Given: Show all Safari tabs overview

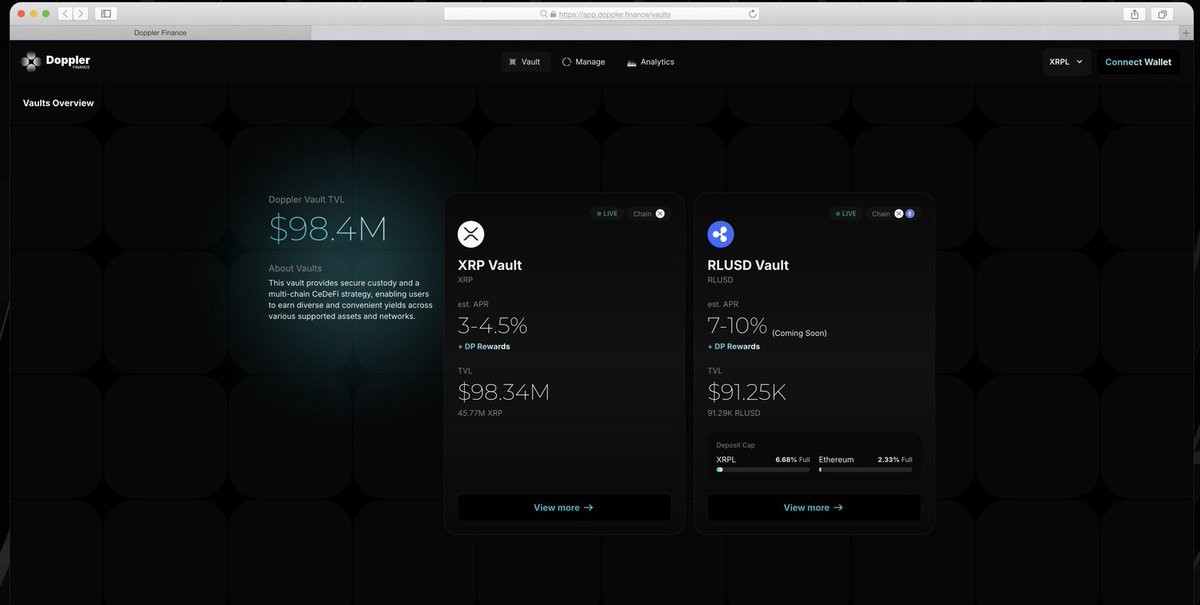Looking at the screenshot, I should tap(1163, 14).
